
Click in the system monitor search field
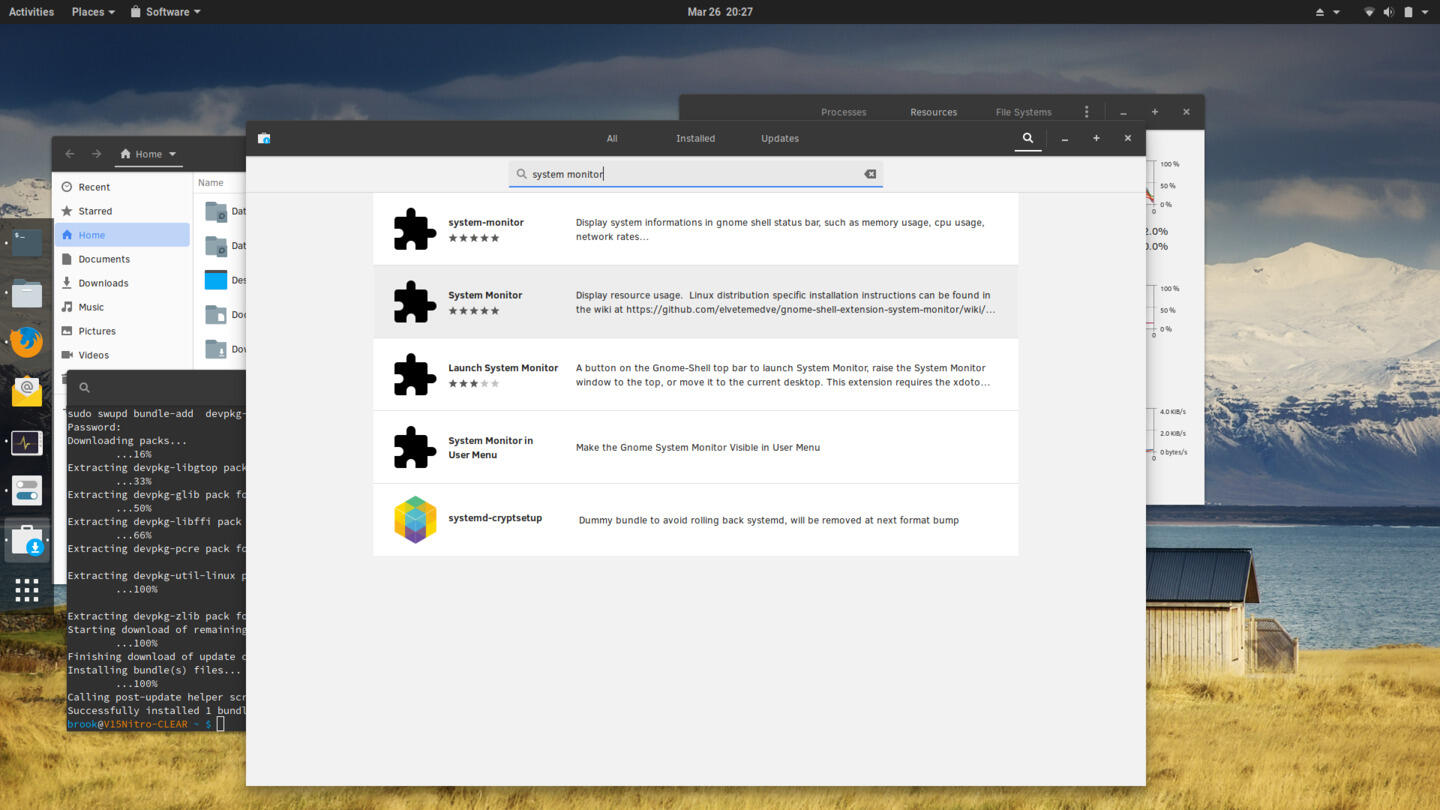695,174
